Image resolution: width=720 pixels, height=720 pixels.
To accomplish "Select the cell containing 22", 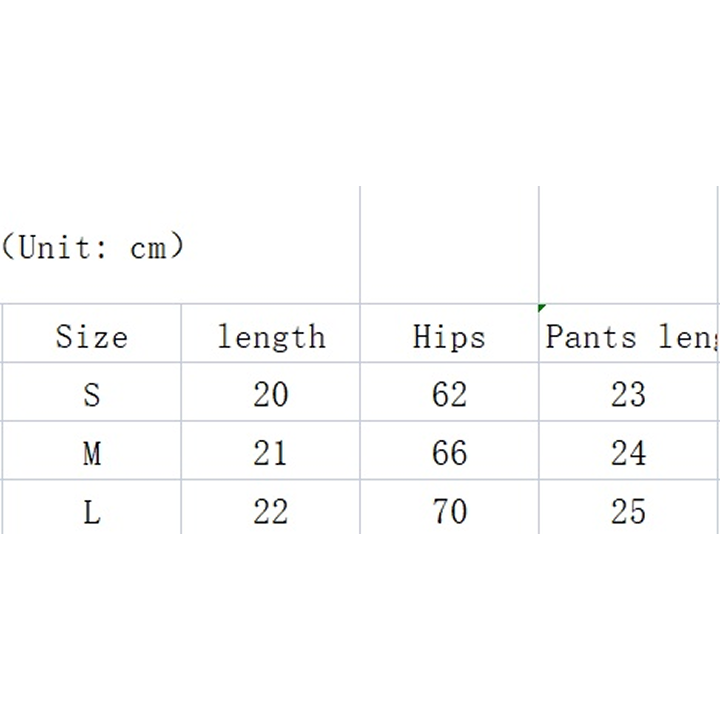I will coord(271,511).
